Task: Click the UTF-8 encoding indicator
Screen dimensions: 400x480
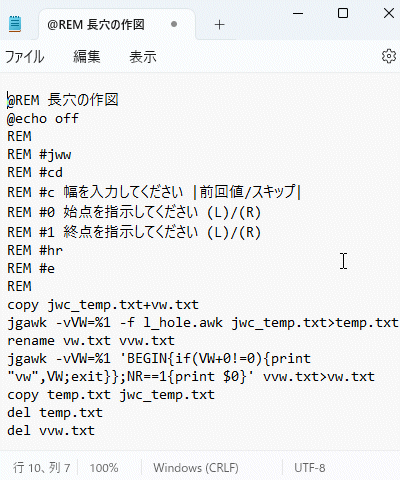Action: (x=310, y=468)
